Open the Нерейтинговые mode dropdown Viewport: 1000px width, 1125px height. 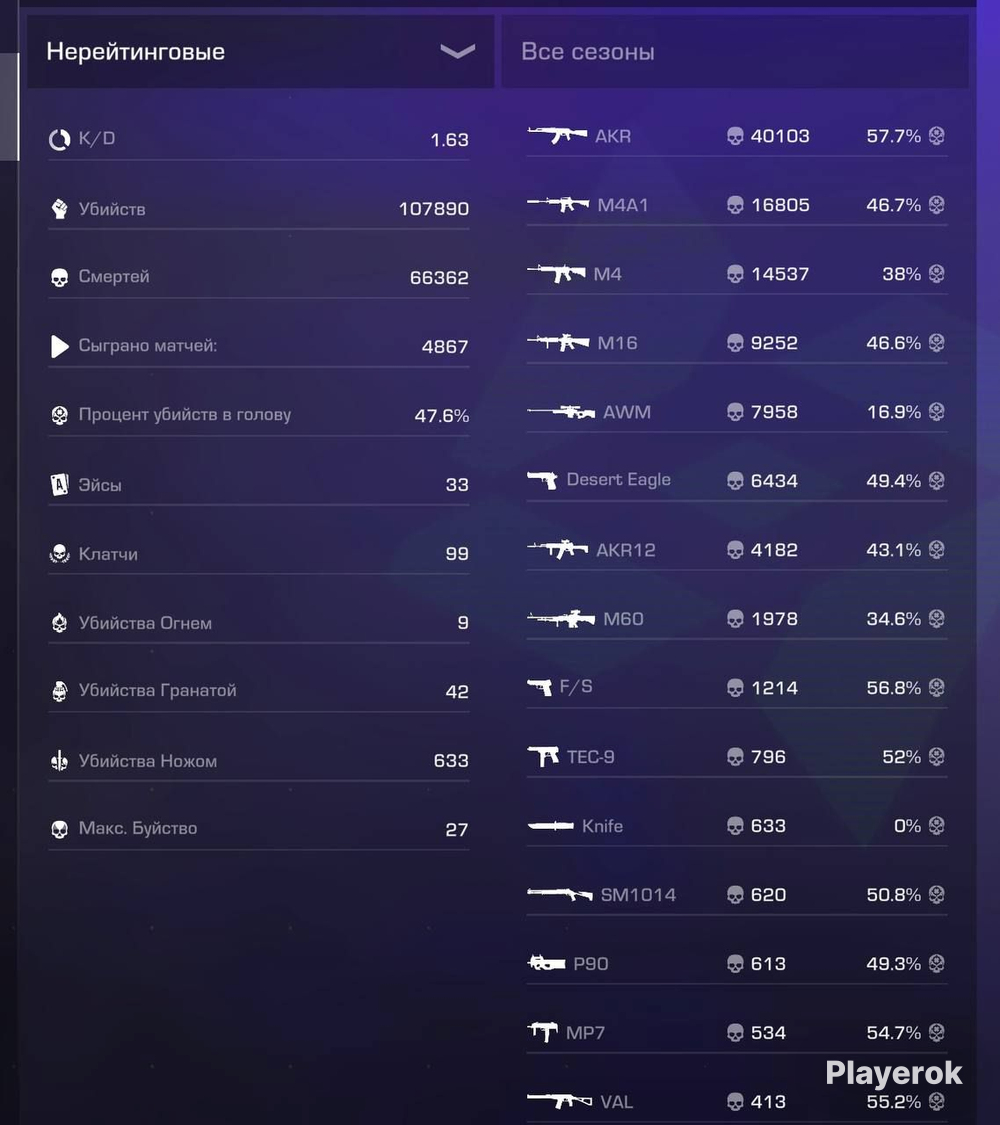[260, 52]
